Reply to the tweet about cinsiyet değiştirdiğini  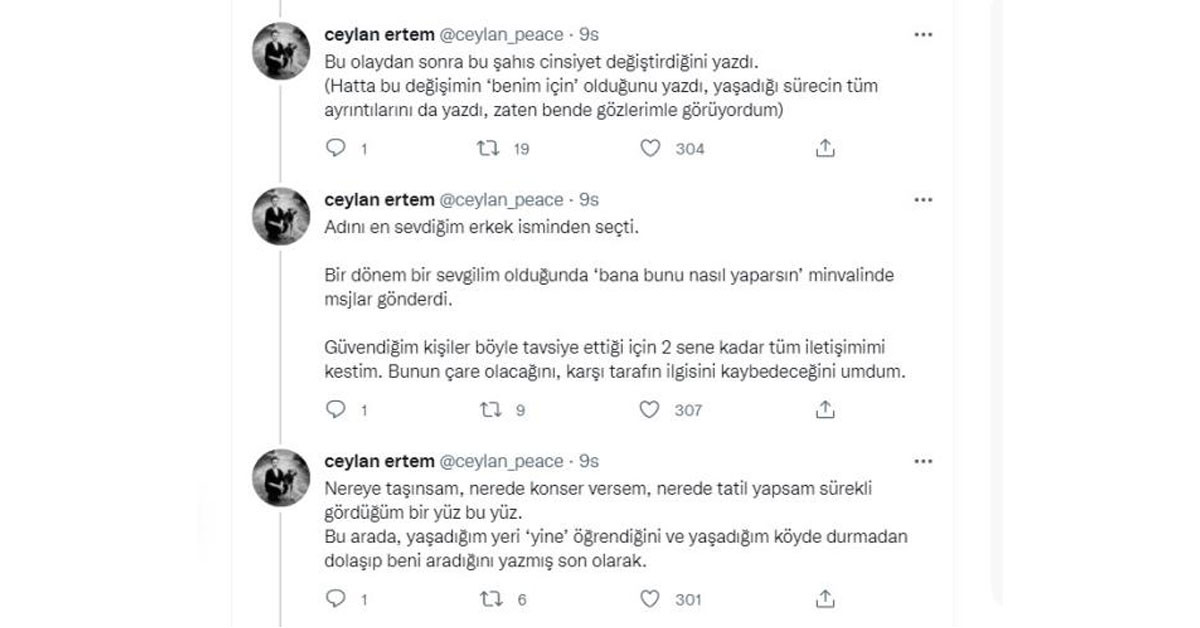[336, 148]
